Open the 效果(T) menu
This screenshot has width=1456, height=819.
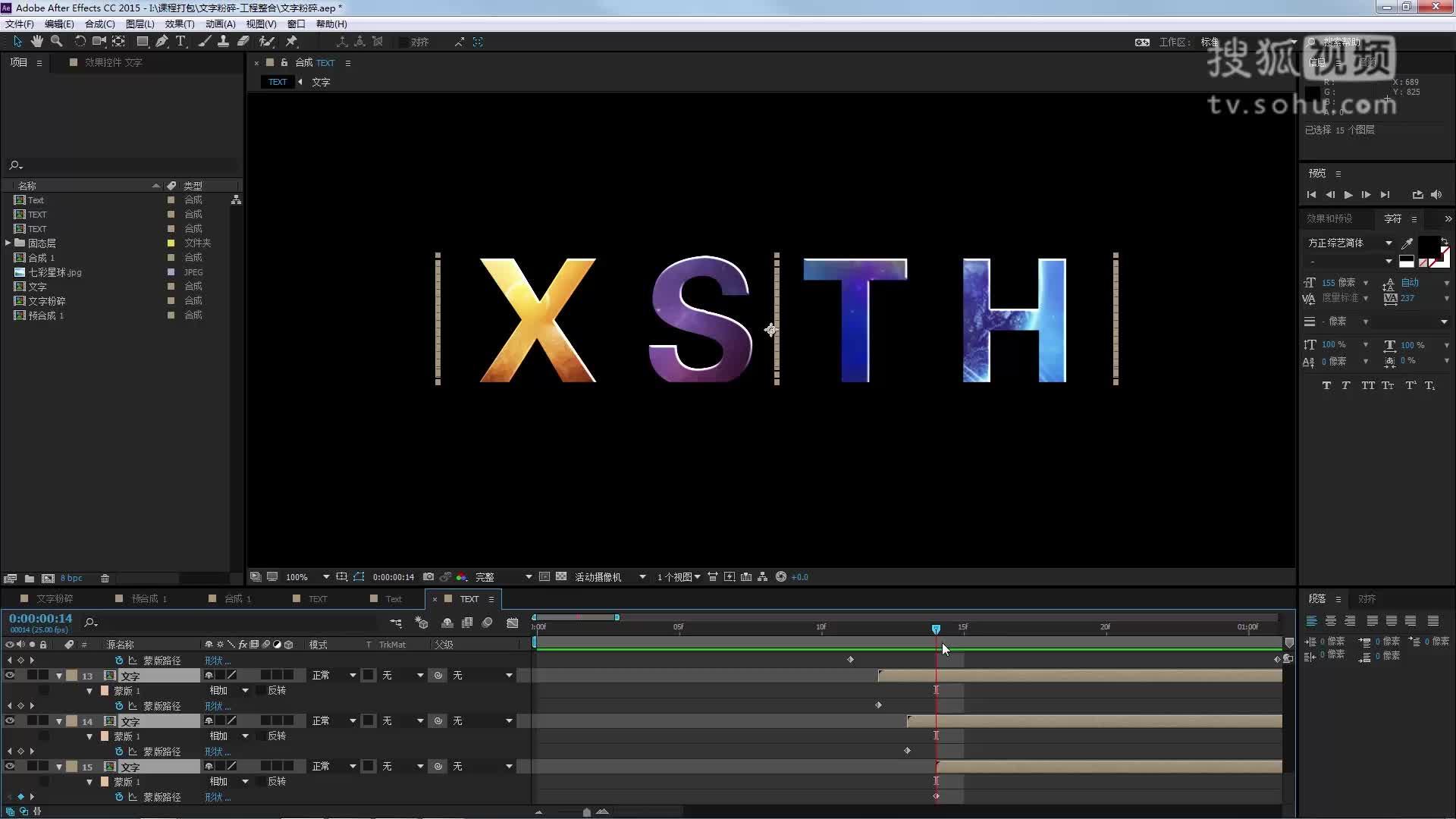click(179, 24)
